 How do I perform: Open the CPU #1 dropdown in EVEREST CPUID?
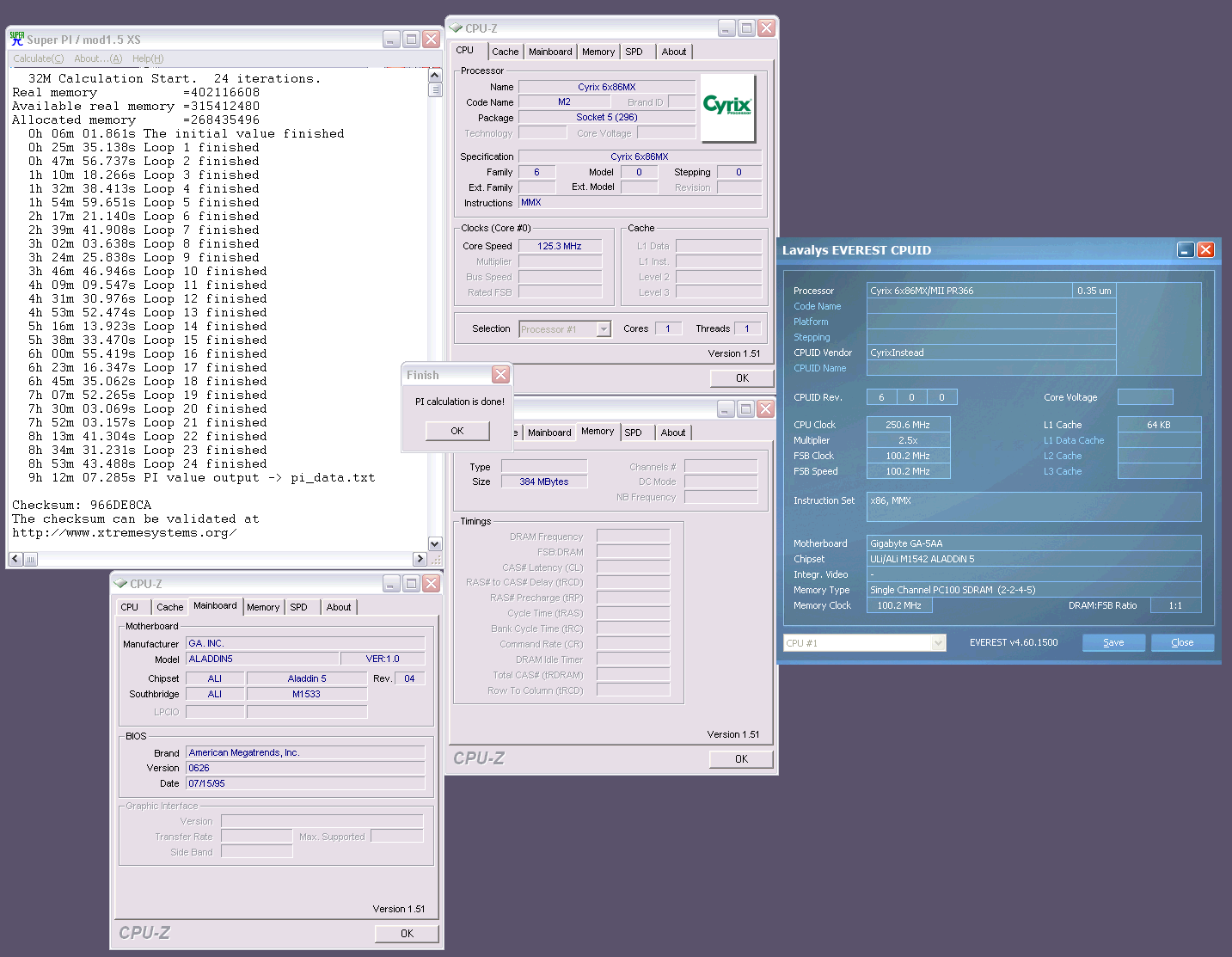[938, 643]
